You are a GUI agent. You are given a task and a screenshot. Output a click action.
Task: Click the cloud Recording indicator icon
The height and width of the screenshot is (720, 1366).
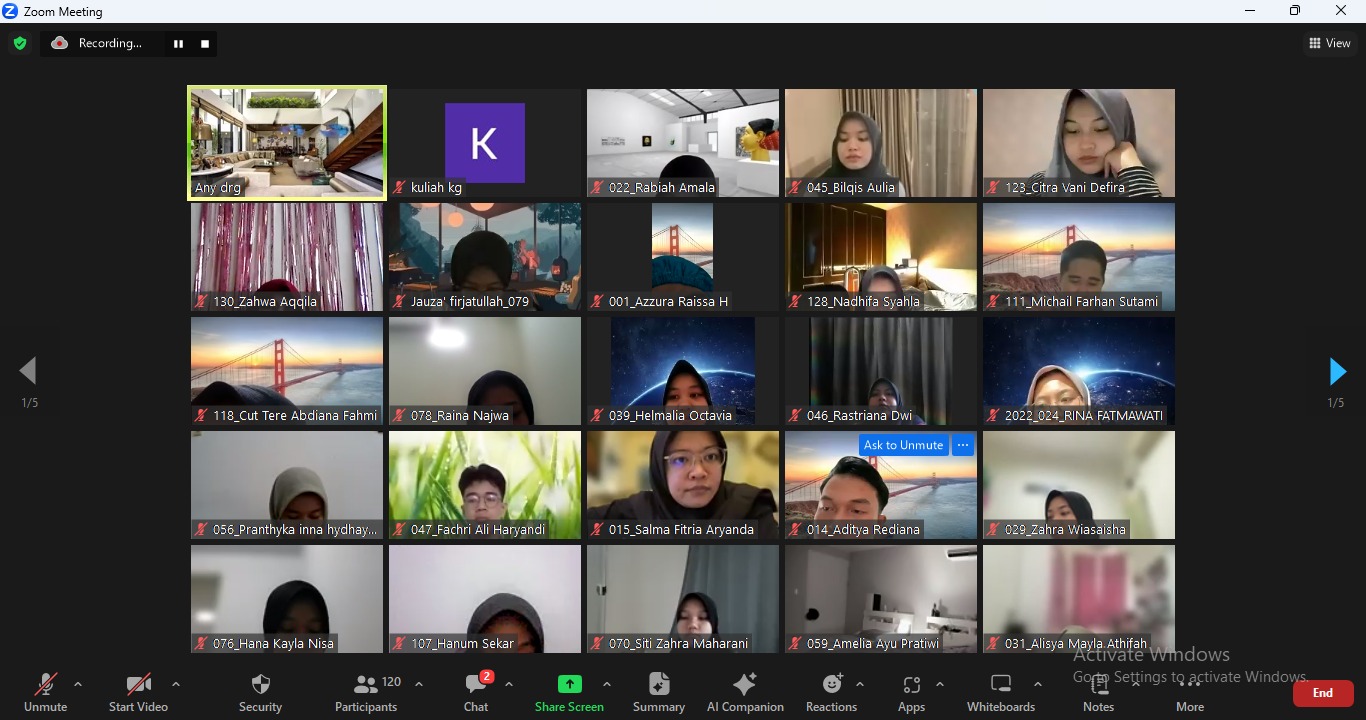tap(60, 43)
